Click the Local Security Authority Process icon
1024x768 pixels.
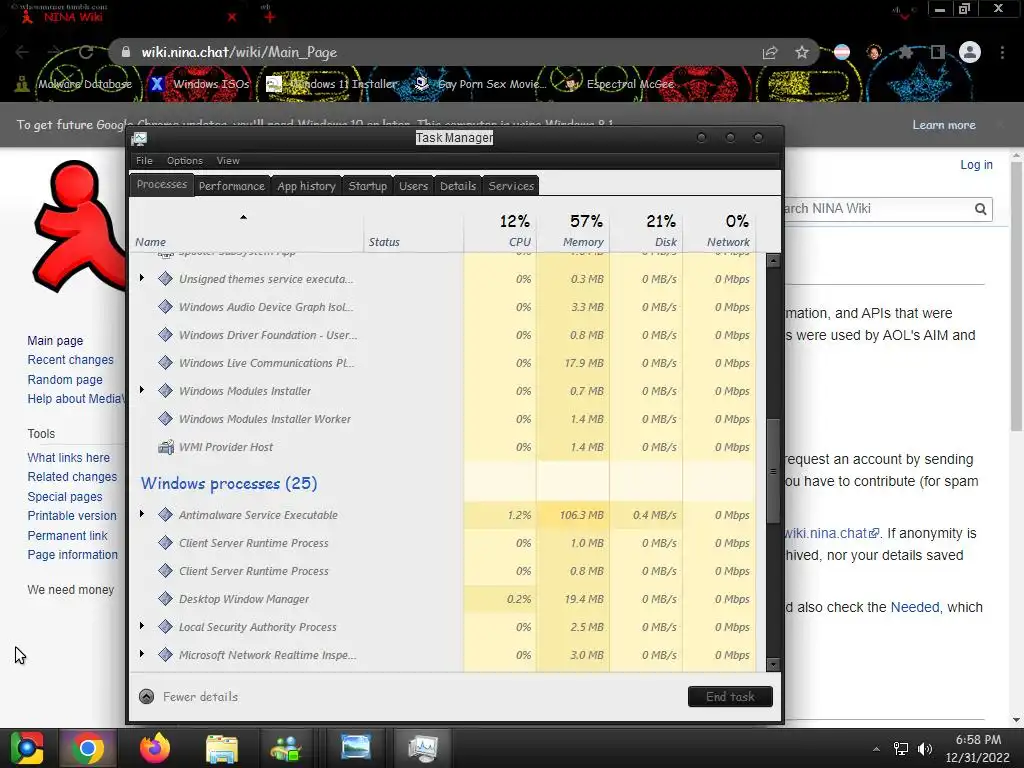pyautogui.click(x=165, y=626)
